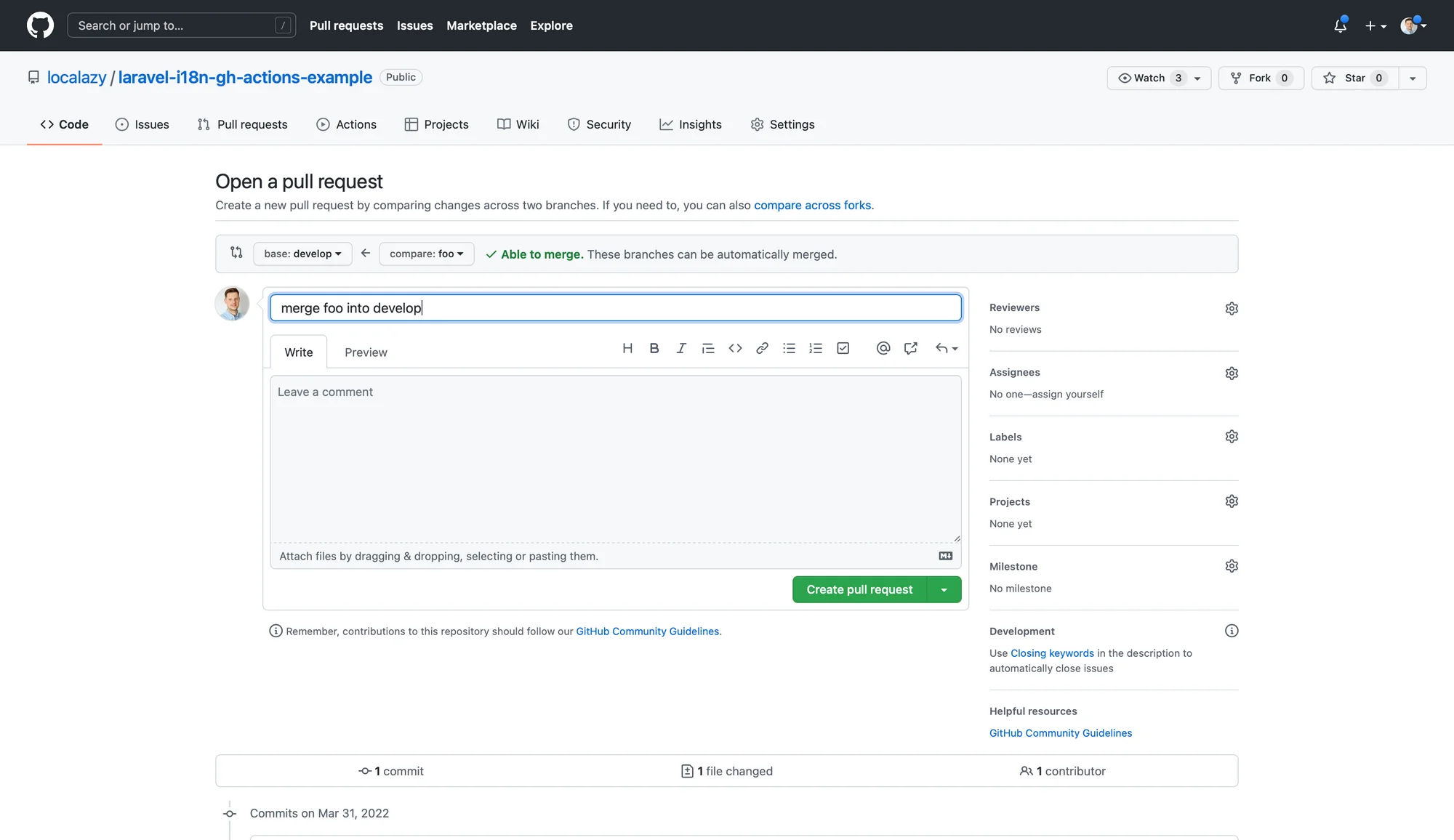Switch to the Preview tab
The image size is (1454, 840).
(x=366, y=352)
